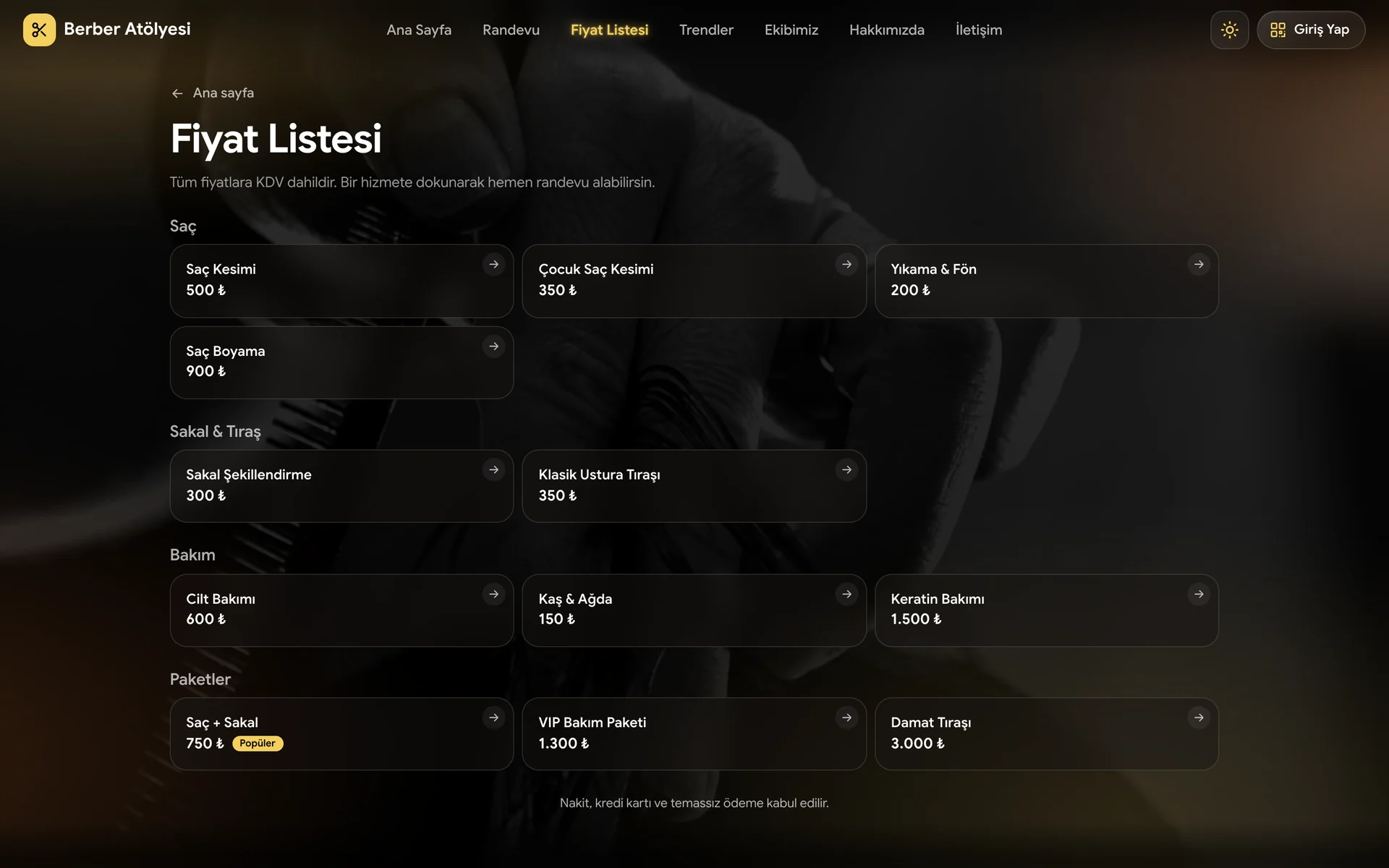Screen dimensions: 1389x868
Task: Go to Ana Sayfa in the navigation
Action: [x=419, y=30]
